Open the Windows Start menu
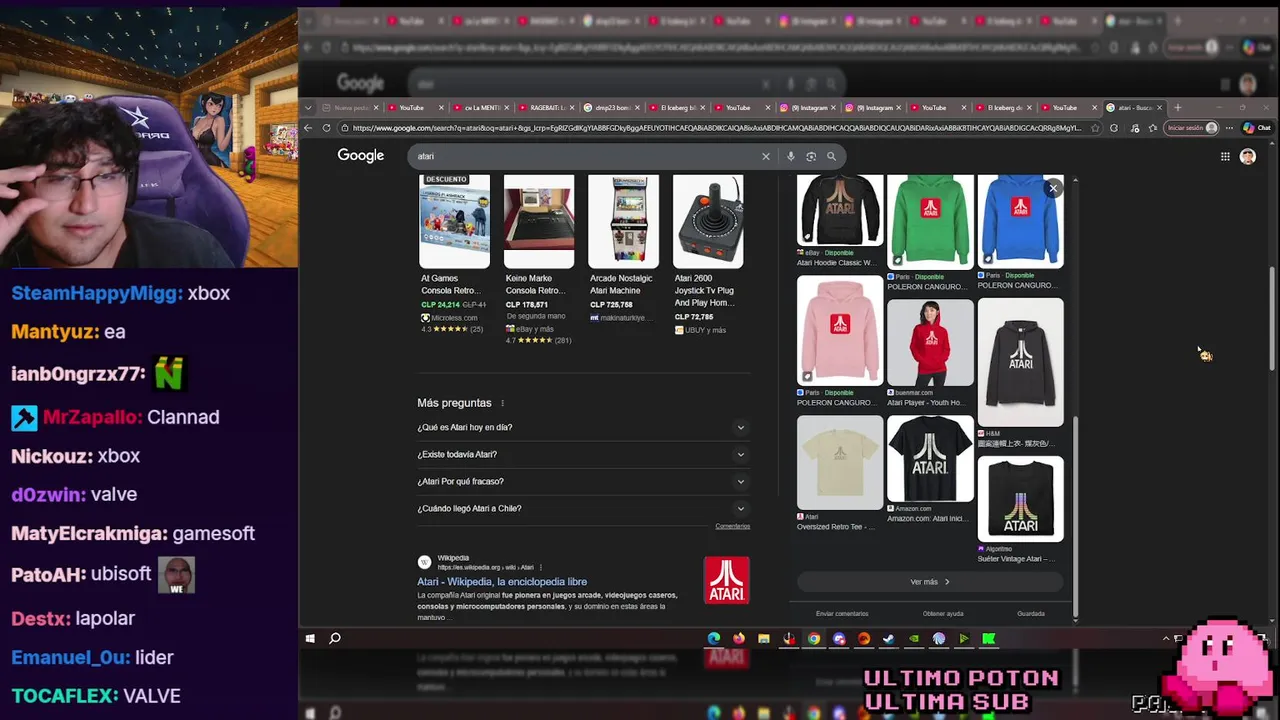This screenshot has height=720, width=1280. point(310,638)
